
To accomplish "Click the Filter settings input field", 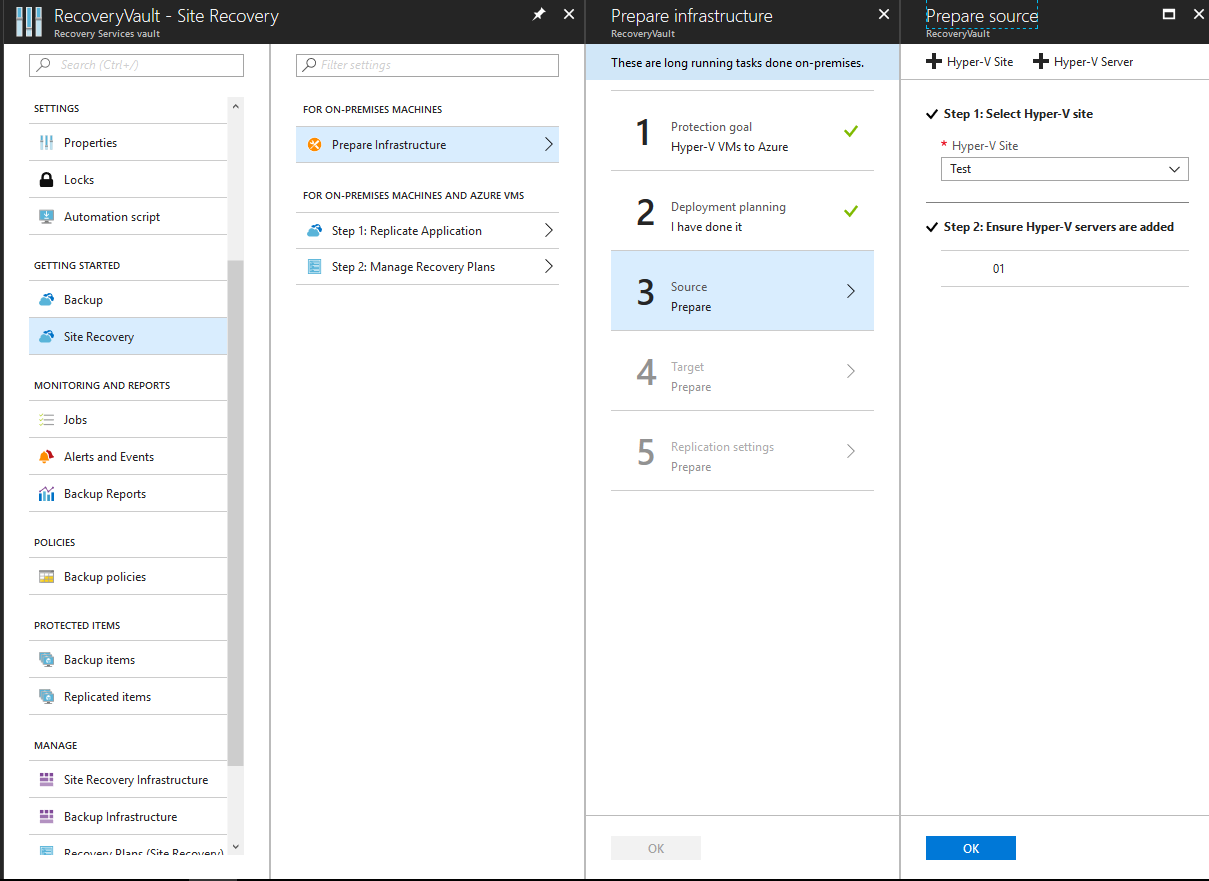I will [427, 65].
